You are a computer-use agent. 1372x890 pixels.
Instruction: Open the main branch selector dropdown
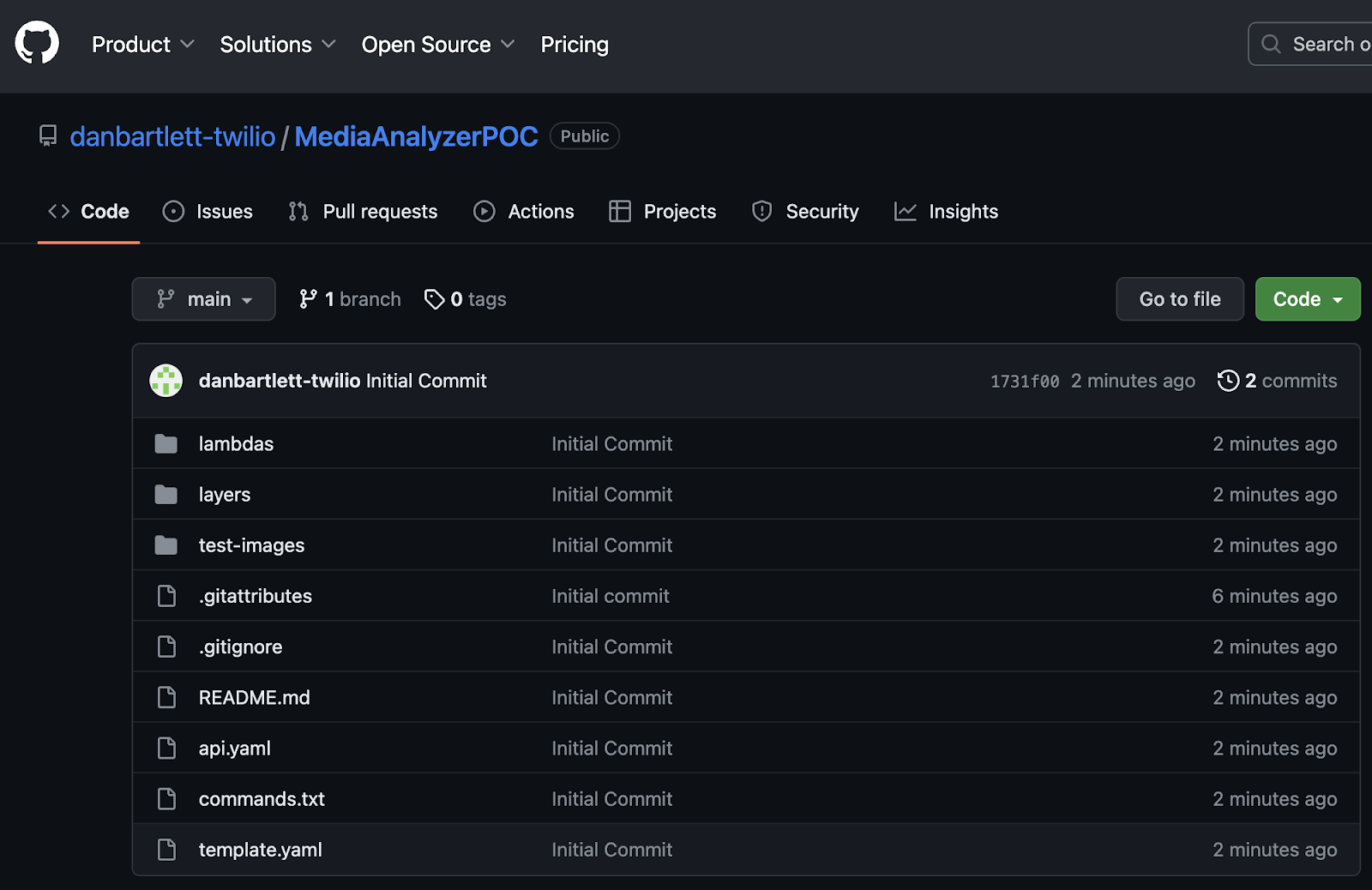[203, 298]
